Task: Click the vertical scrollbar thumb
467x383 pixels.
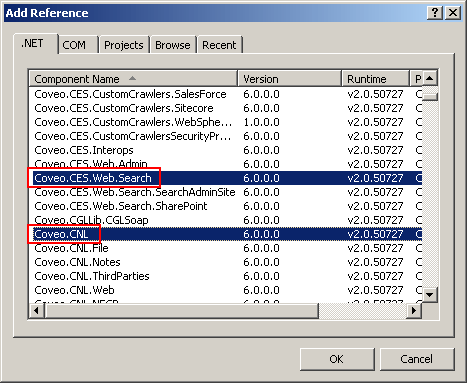Action: click(430, 96)
